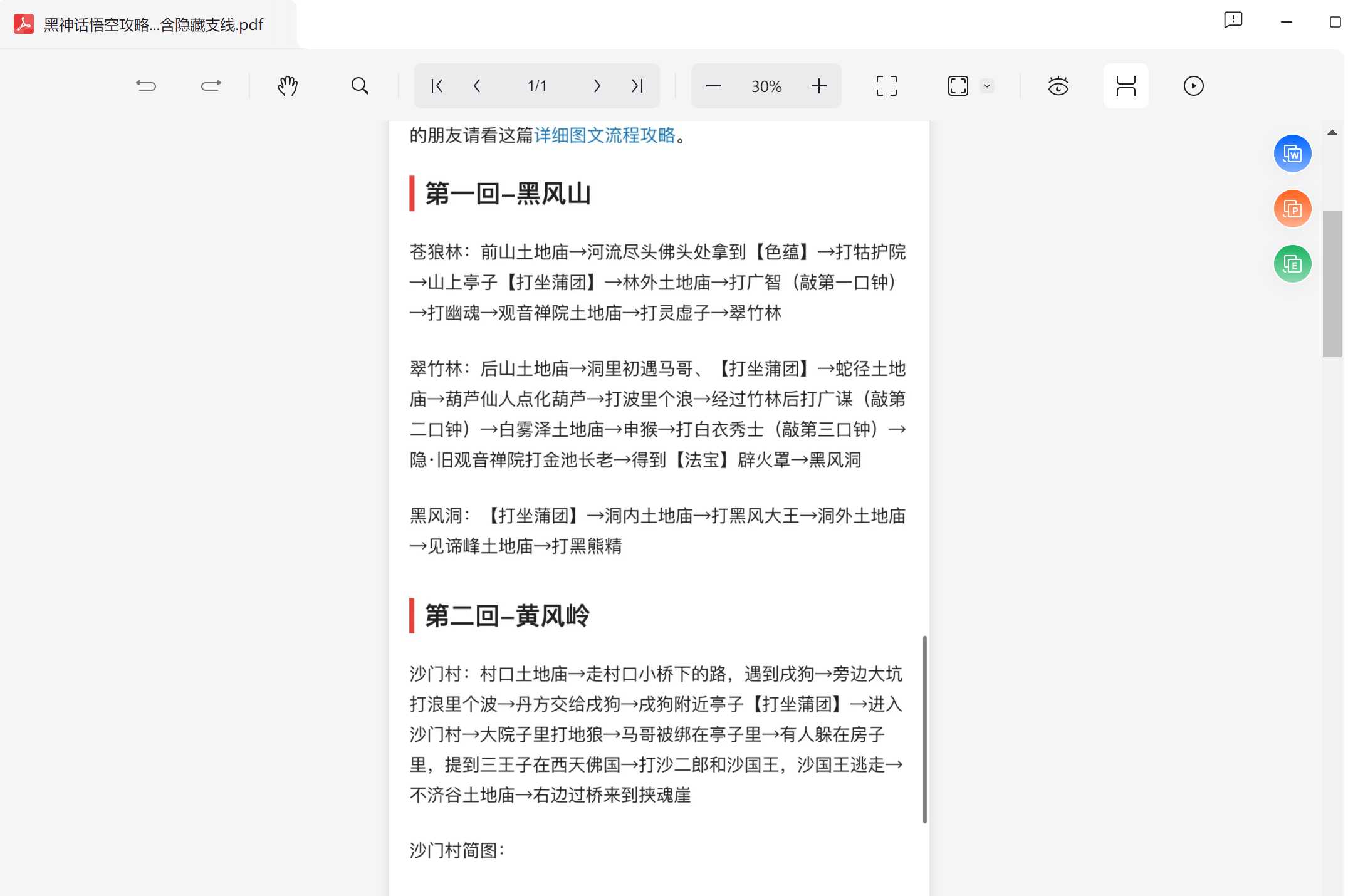Click the fit page icon

958,86
